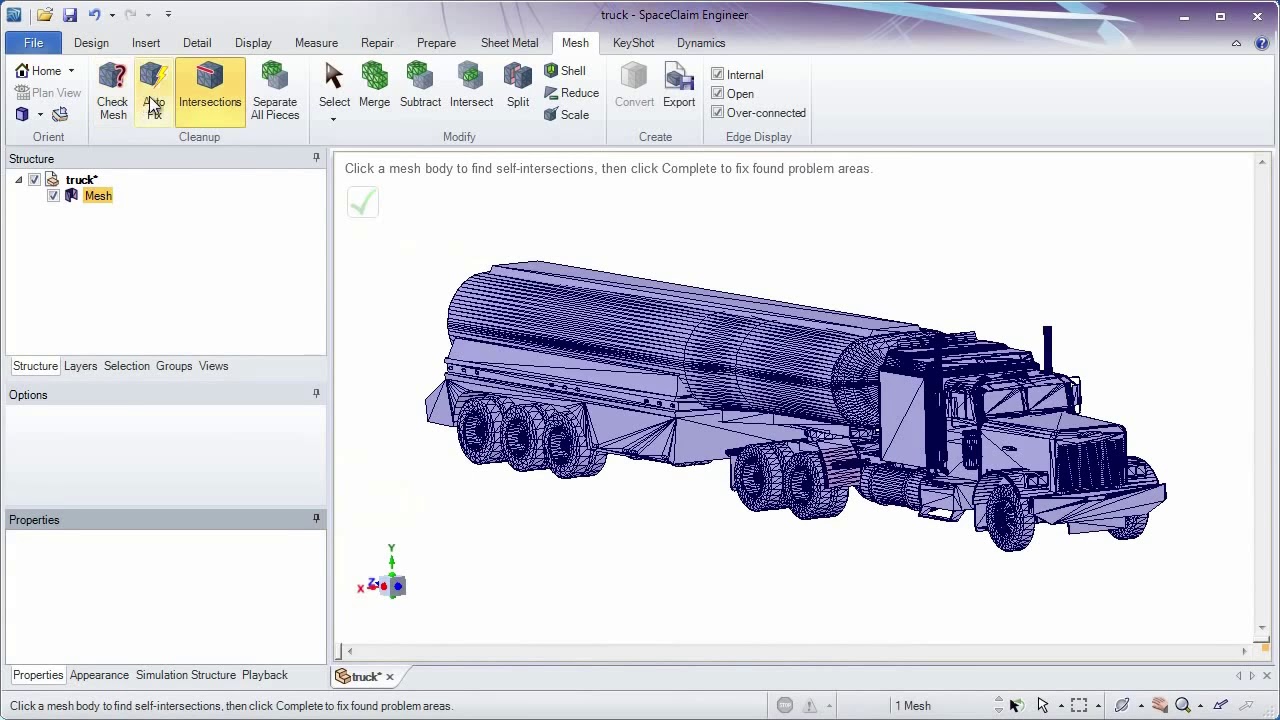Switch to the Sheet Metal ribbon tab

[509, 43]
